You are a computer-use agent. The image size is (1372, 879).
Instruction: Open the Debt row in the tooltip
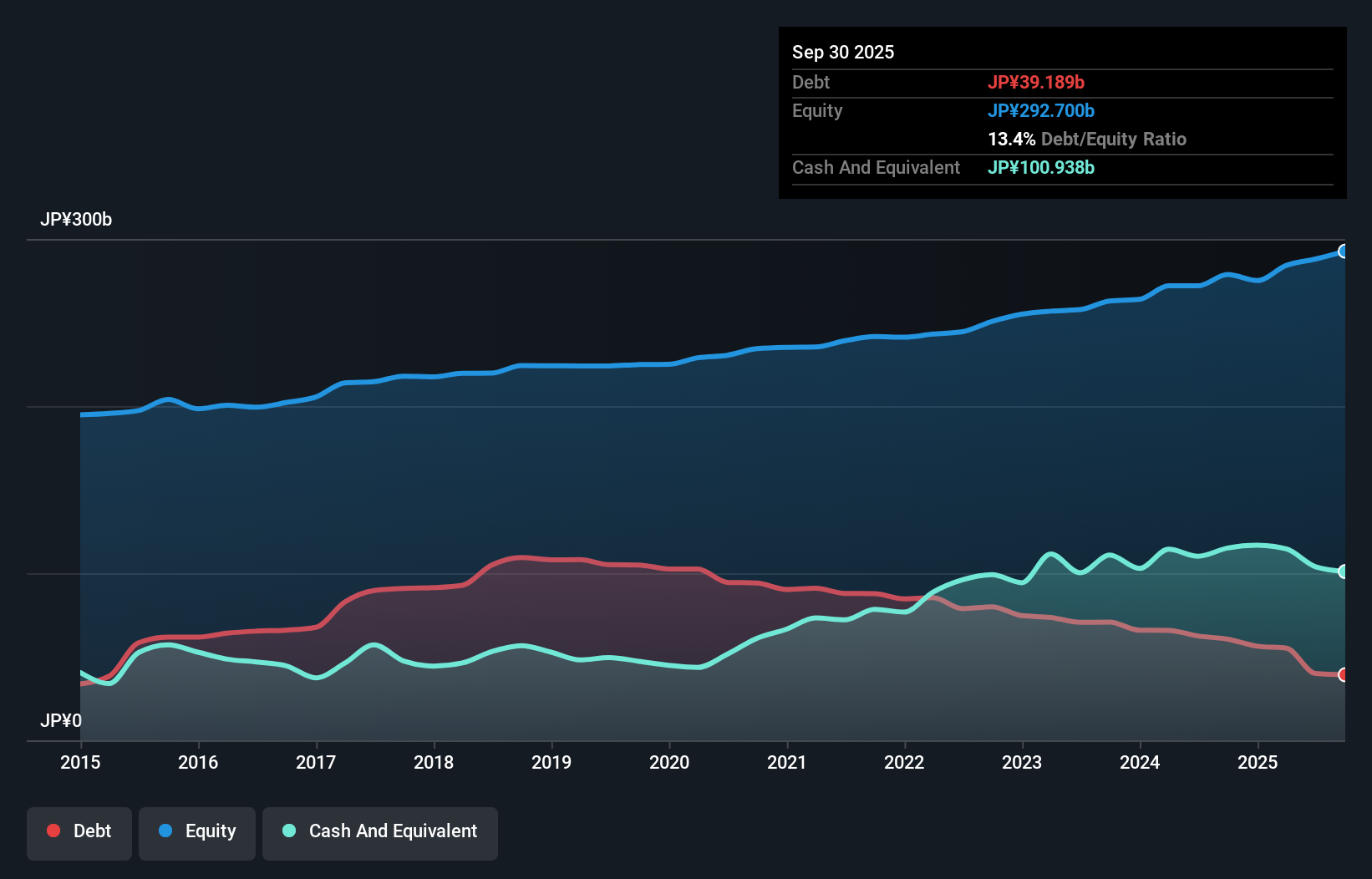coord(810,82)
